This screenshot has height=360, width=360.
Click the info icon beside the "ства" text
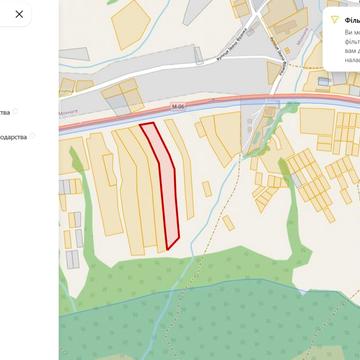point(15,111)
